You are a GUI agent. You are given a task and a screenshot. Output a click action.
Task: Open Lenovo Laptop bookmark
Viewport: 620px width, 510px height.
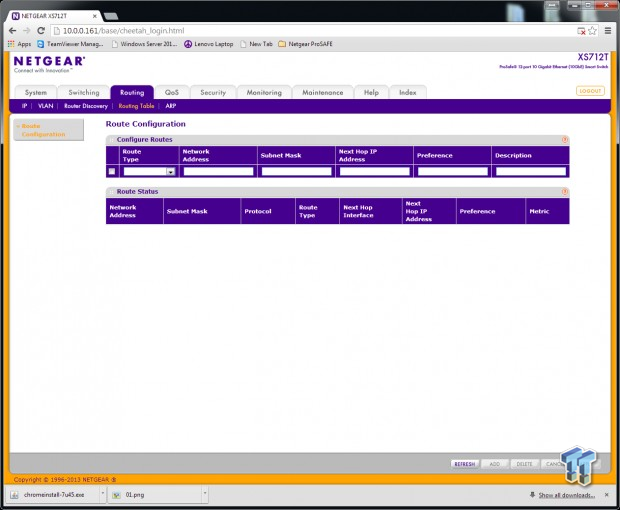tap(209, 44)
